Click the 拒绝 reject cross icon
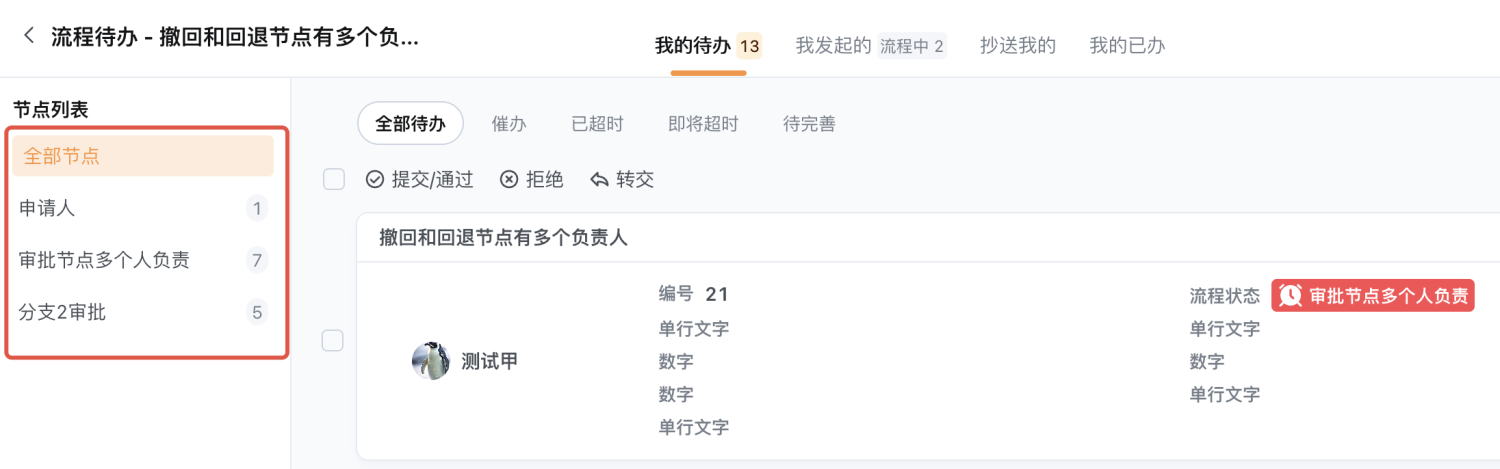This screenshot has height=469, width=1500. pos(509,180)
